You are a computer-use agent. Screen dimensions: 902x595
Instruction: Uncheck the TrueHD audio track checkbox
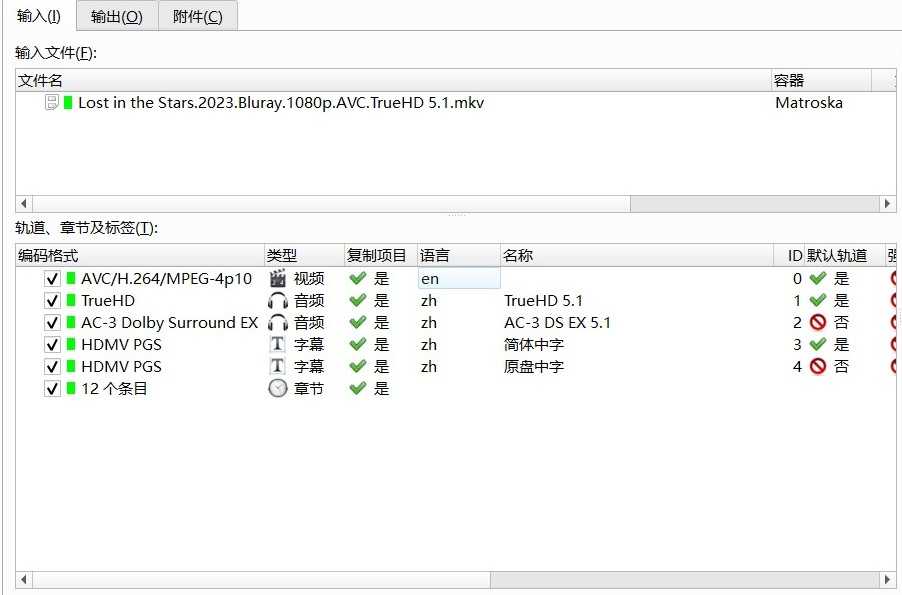(x=52, y=301)
